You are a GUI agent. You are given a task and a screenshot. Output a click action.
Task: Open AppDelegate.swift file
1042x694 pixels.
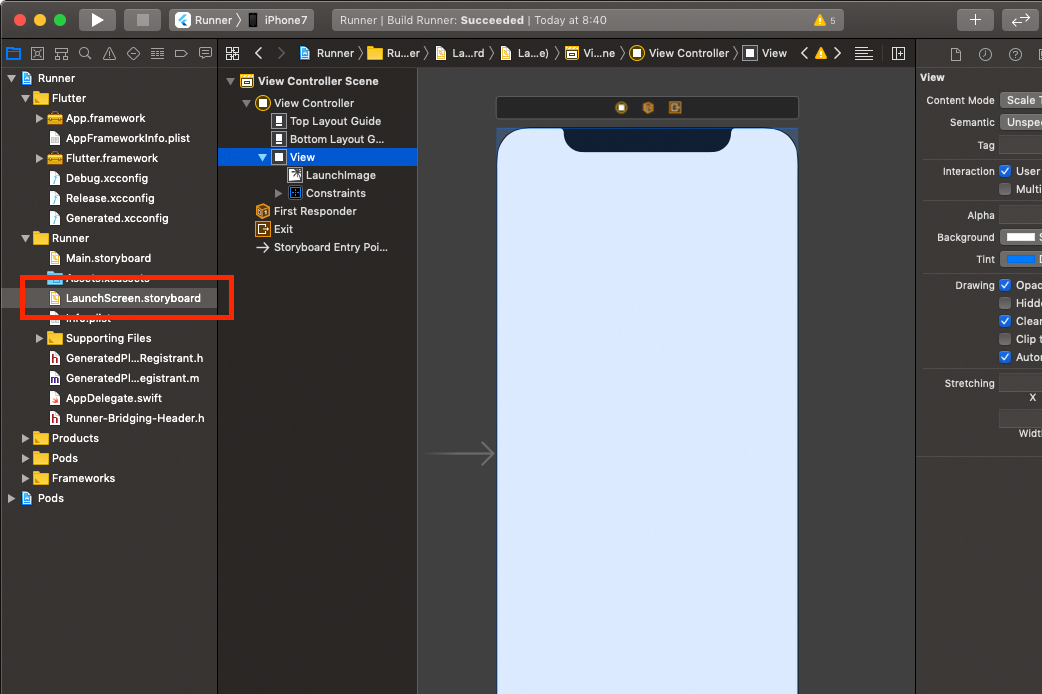pyautogui.click(x=114, y=398)
